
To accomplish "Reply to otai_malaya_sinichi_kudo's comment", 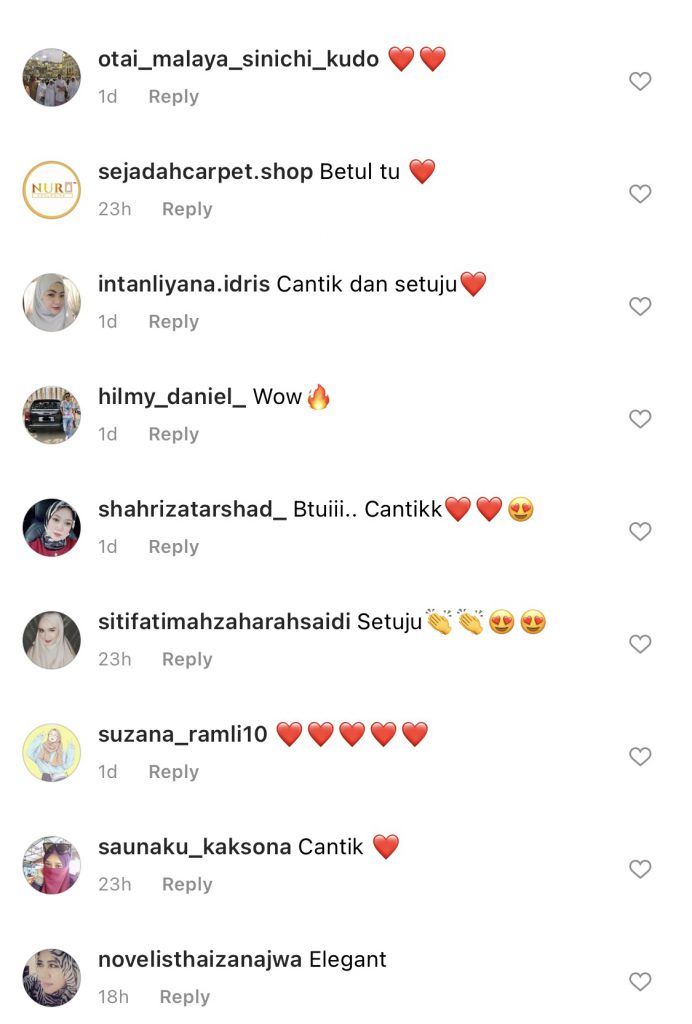I will 174,97.
